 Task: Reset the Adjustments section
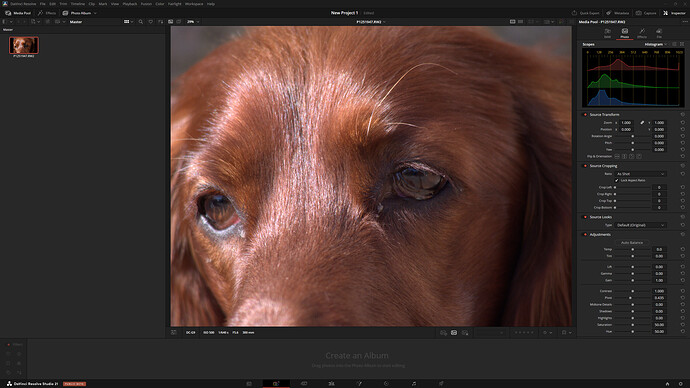click(683, 235)
